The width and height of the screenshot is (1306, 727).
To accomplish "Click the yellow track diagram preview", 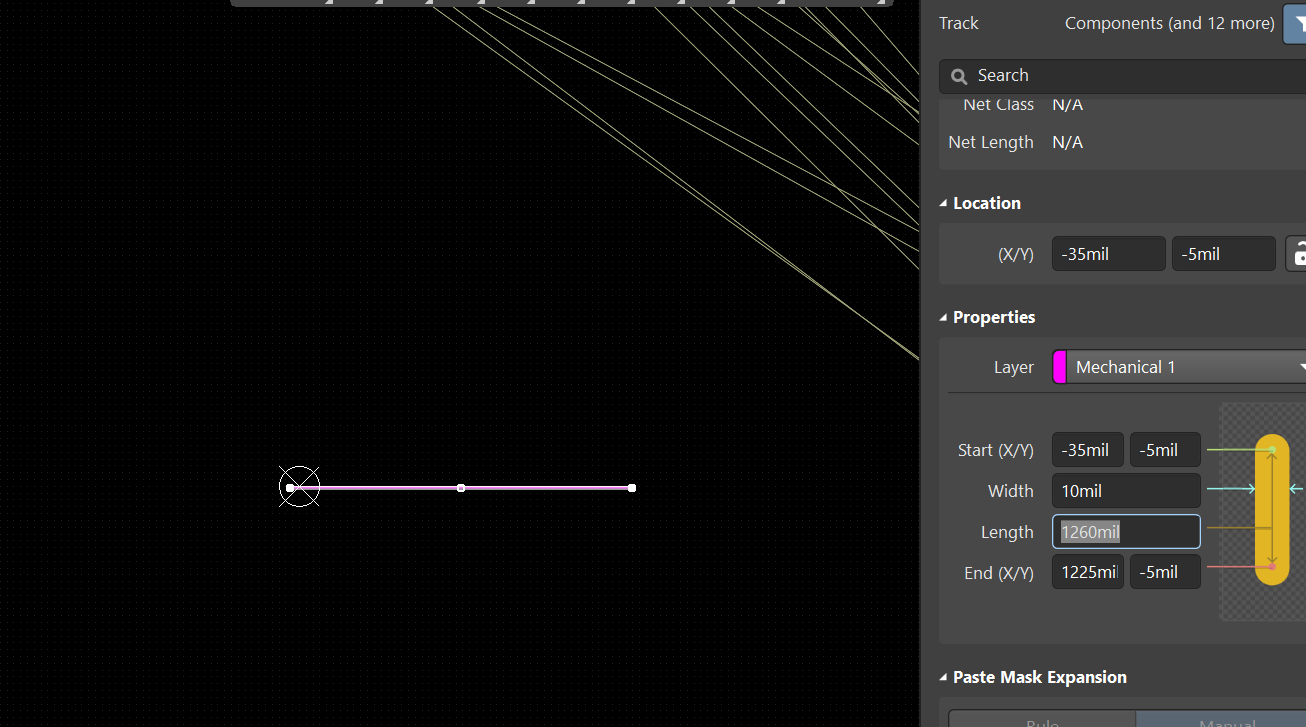I will [x=1272, y=509].
